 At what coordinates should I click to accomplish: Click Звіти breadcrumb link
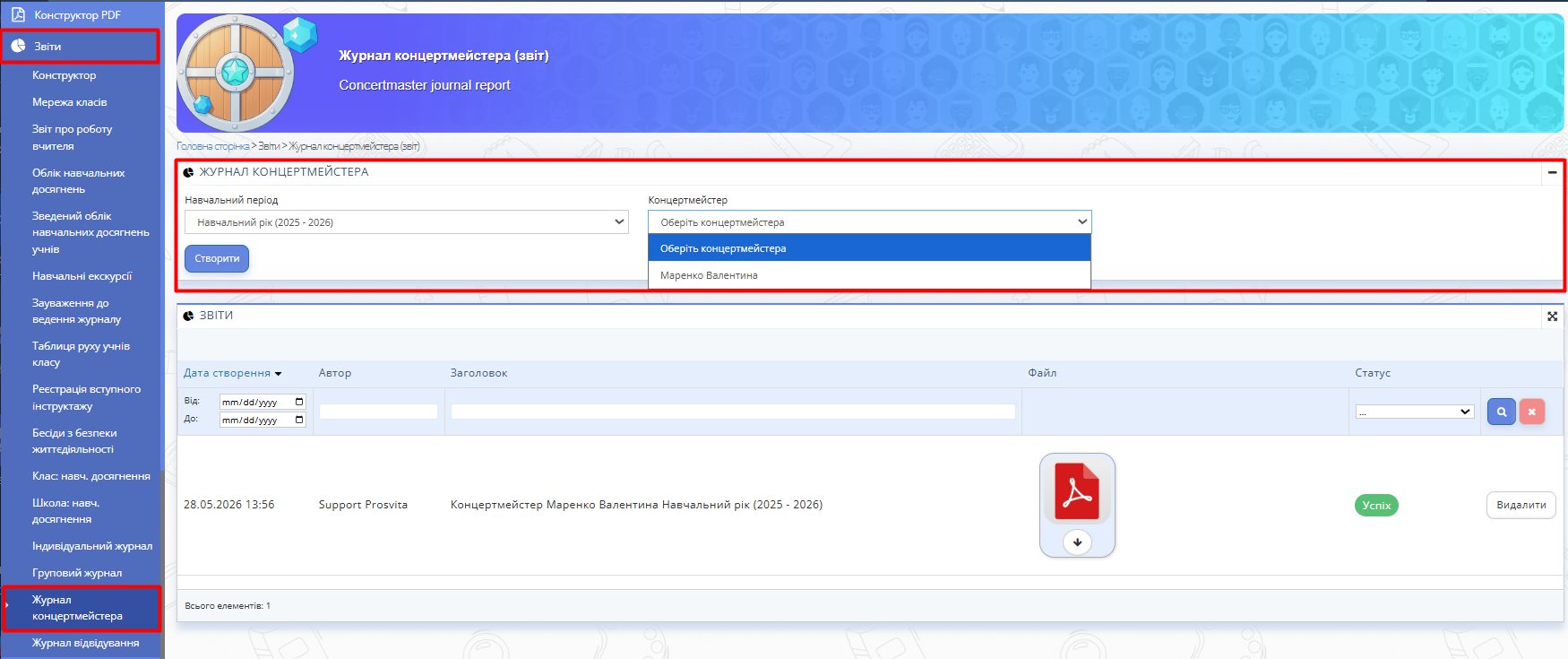click(270, 146)
